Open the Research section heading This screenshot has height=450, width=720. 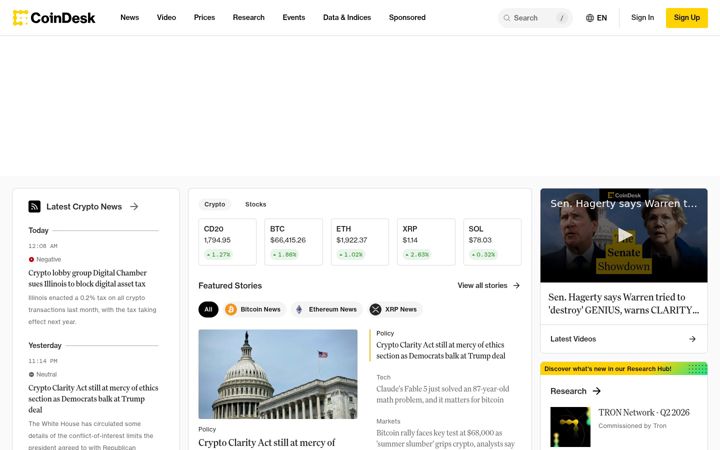tap(568, 391)
